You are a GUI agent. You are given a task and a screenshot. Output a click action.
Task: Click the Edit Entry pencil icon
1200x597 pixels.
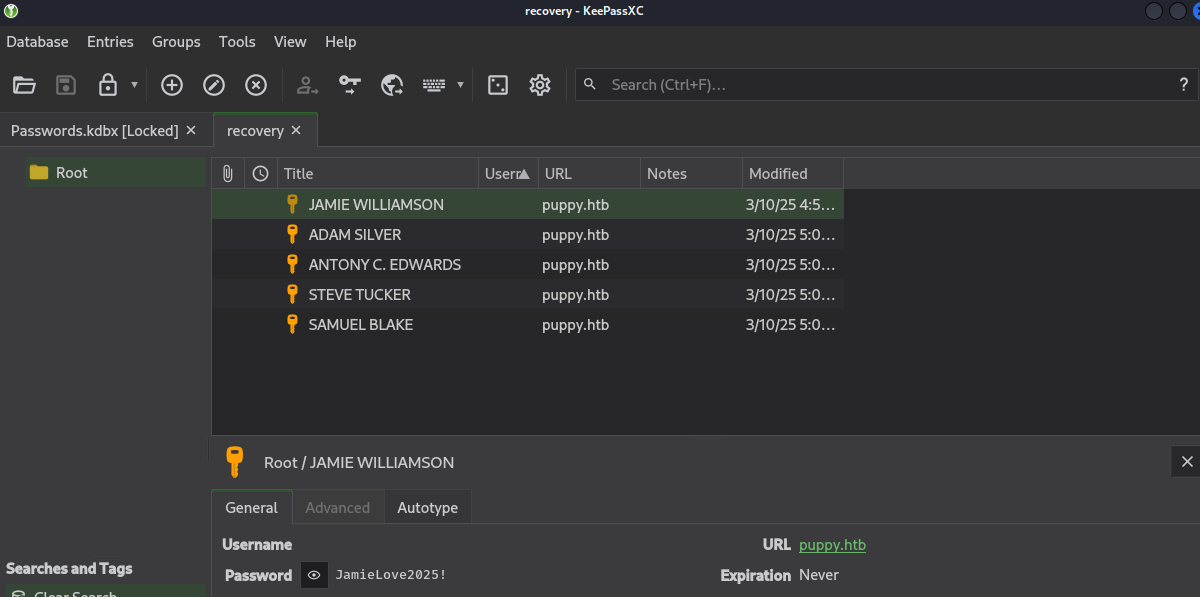coord(214,85)
